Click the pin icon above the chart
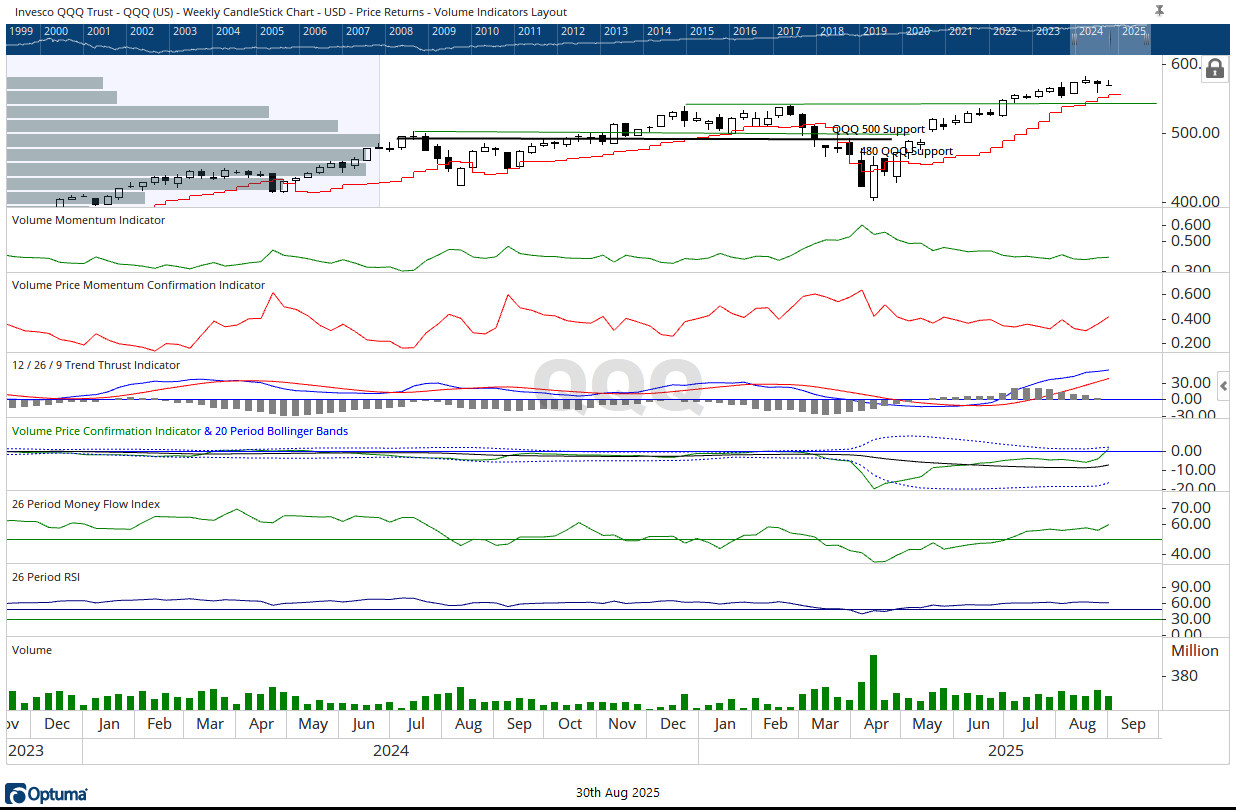The height and width of the screenshot is (810, 1236). coord(1159,10)
